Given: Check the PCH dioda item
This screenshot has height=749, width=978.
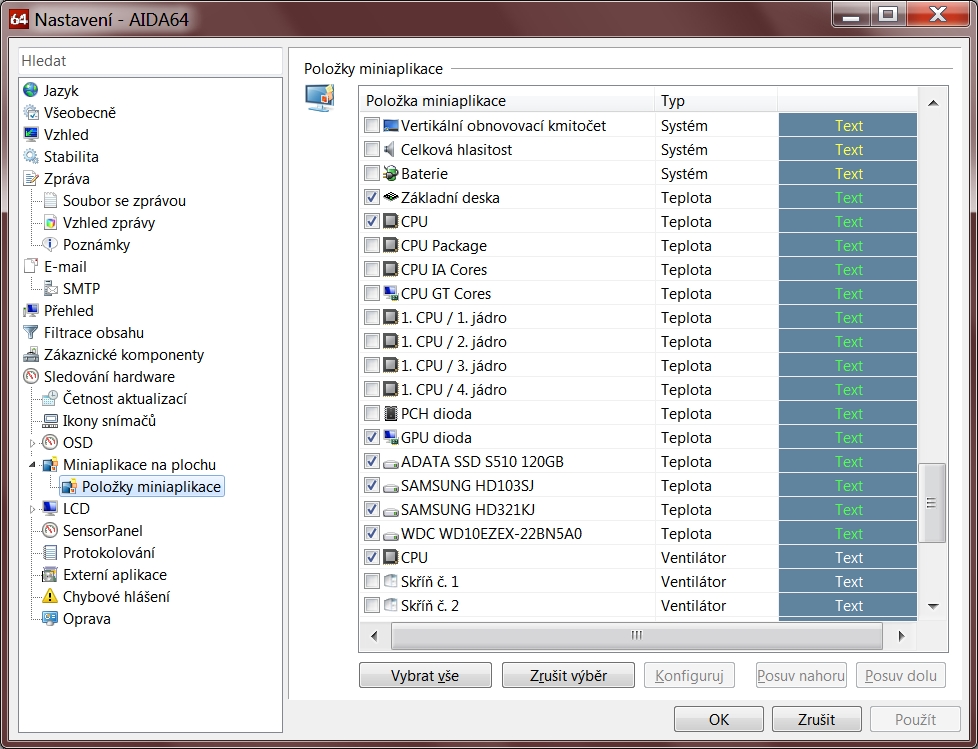Looking at the screenshot, I should pyautogui.click(x=372, y=413).
